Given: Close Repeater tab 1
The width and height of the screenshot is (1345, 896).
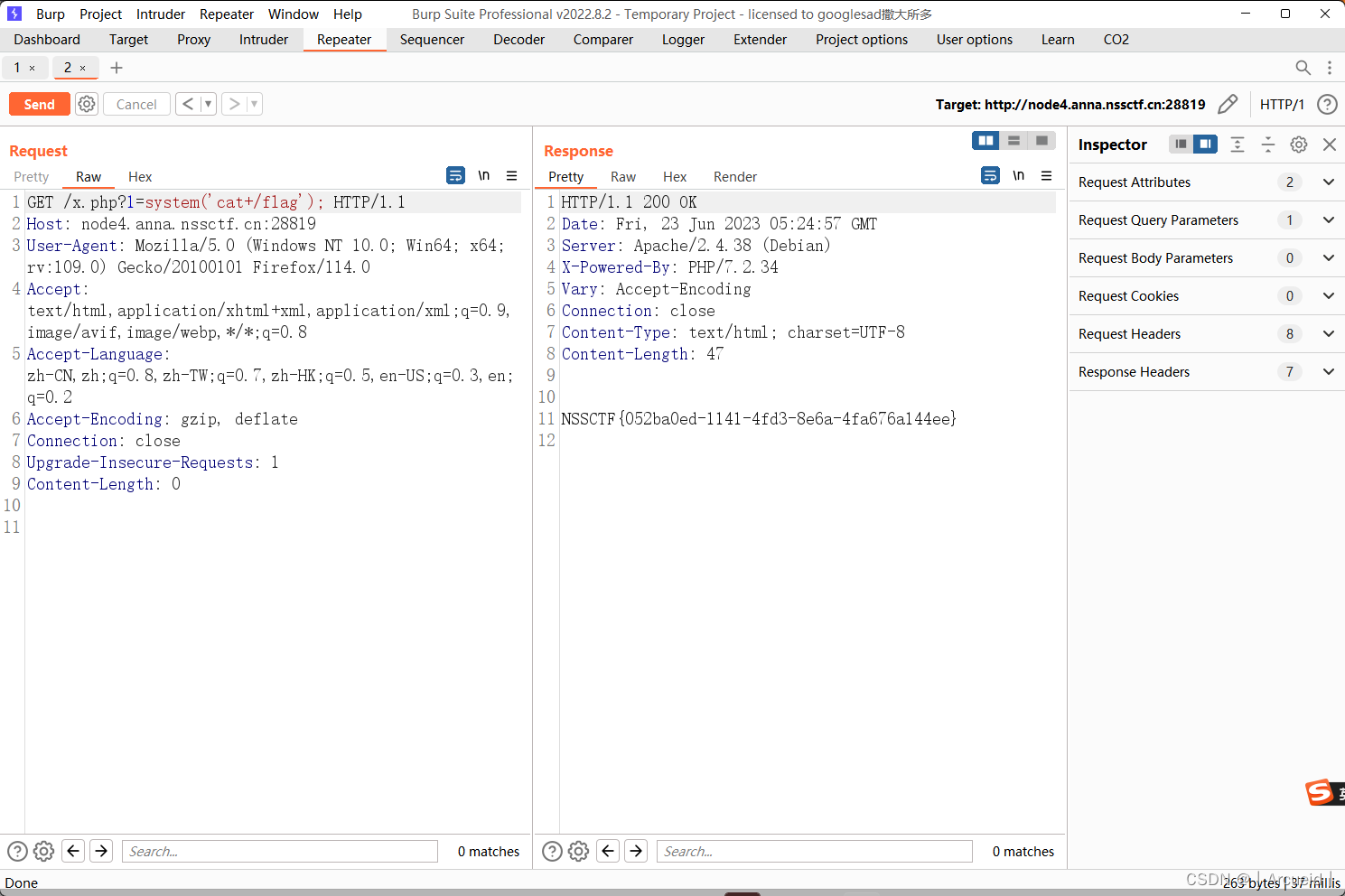Looking at the screenshot, I should point(33,68).
